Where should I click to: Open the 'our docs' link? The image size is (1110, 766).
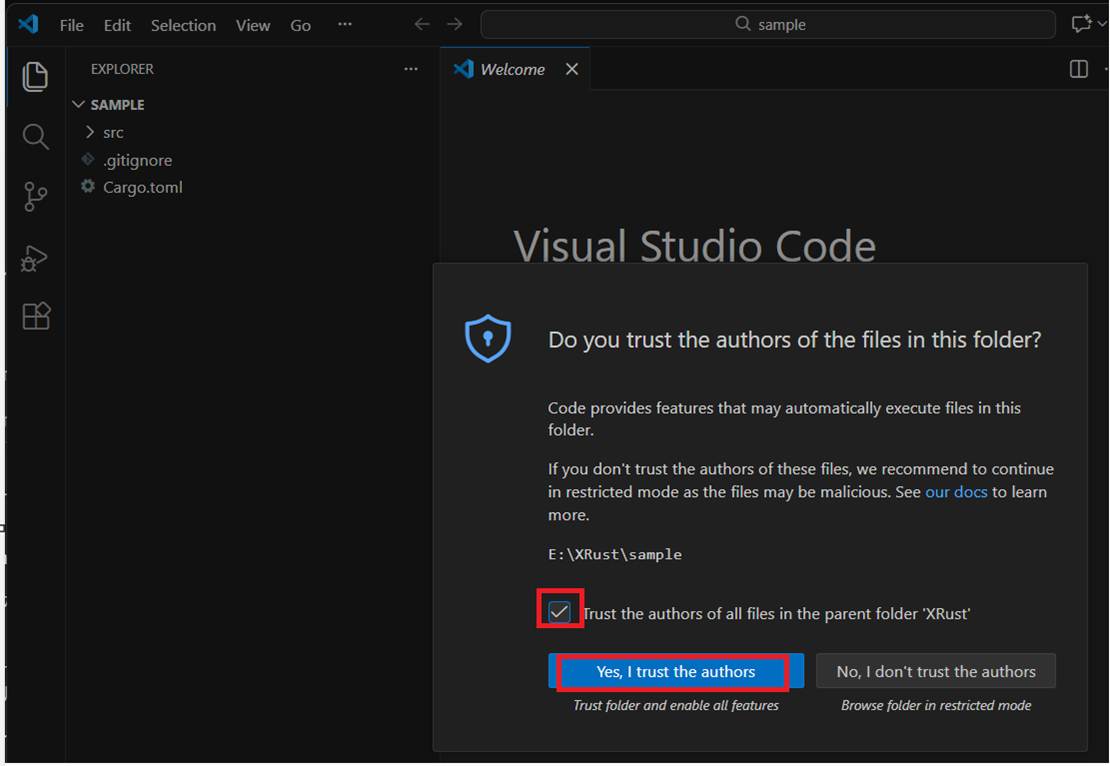[956, 492]
